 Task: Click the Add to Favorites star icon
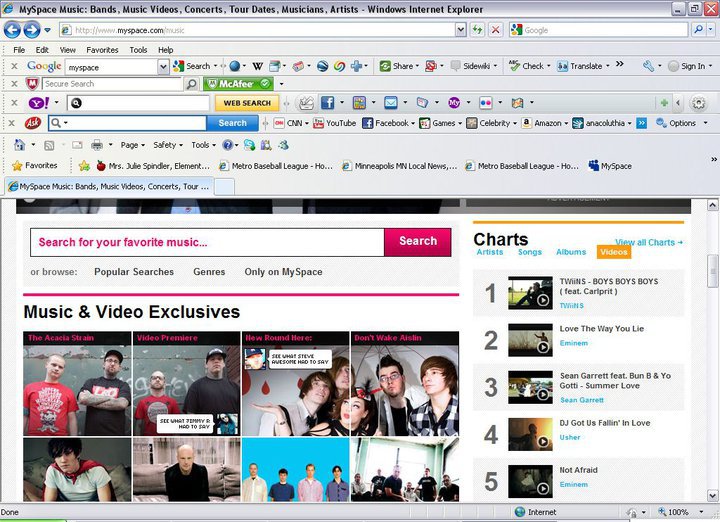(x=84, y=166)
